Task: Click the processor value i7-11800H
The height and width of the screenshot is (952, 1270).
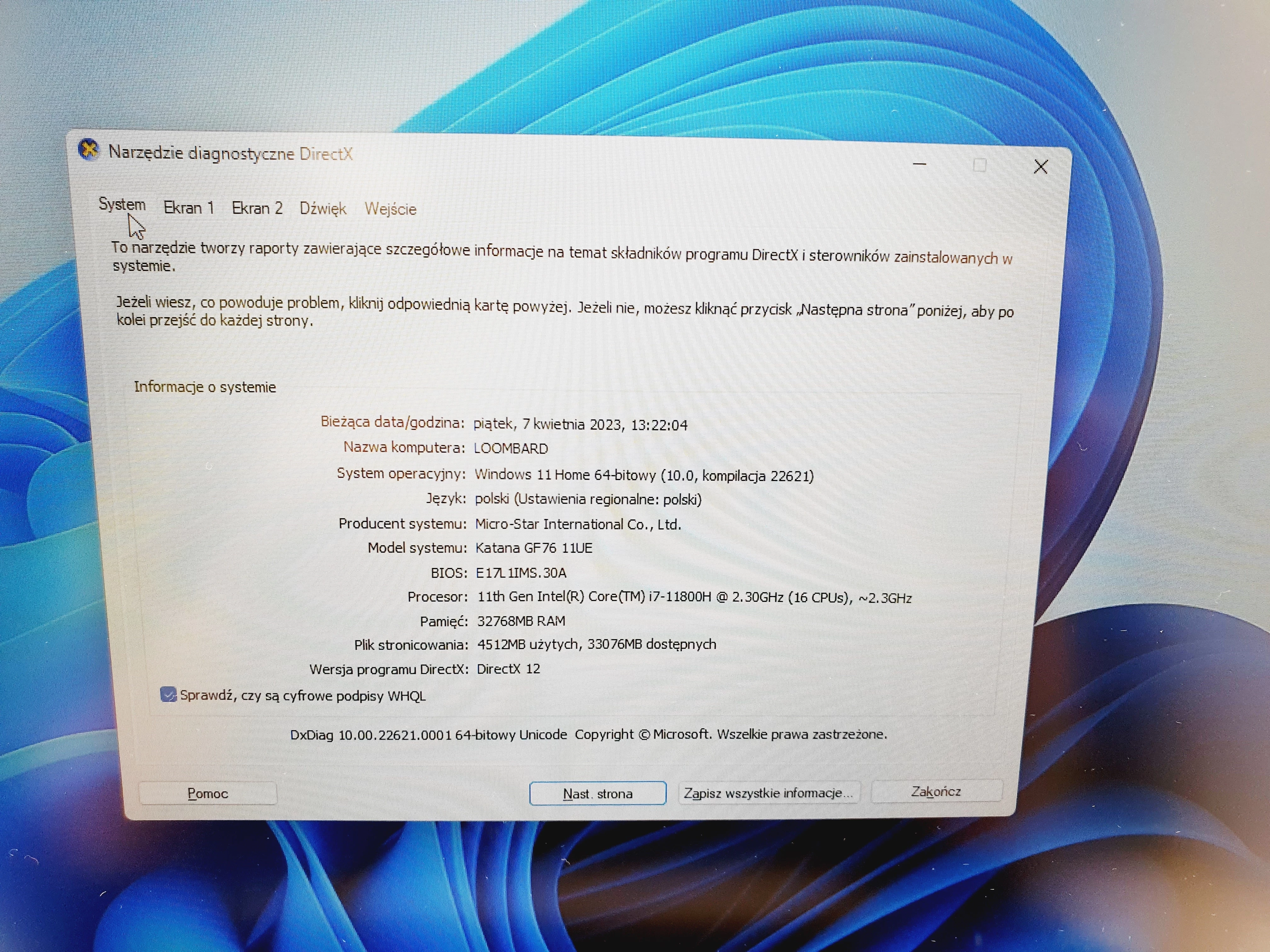Action: pyautogui.click(x=695, y=597)
